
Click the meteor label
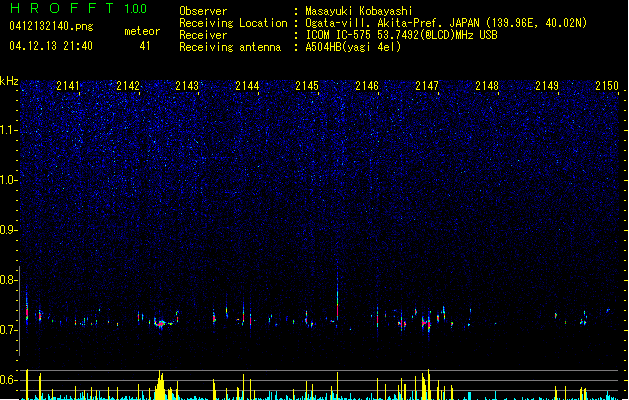click(142, 31)
